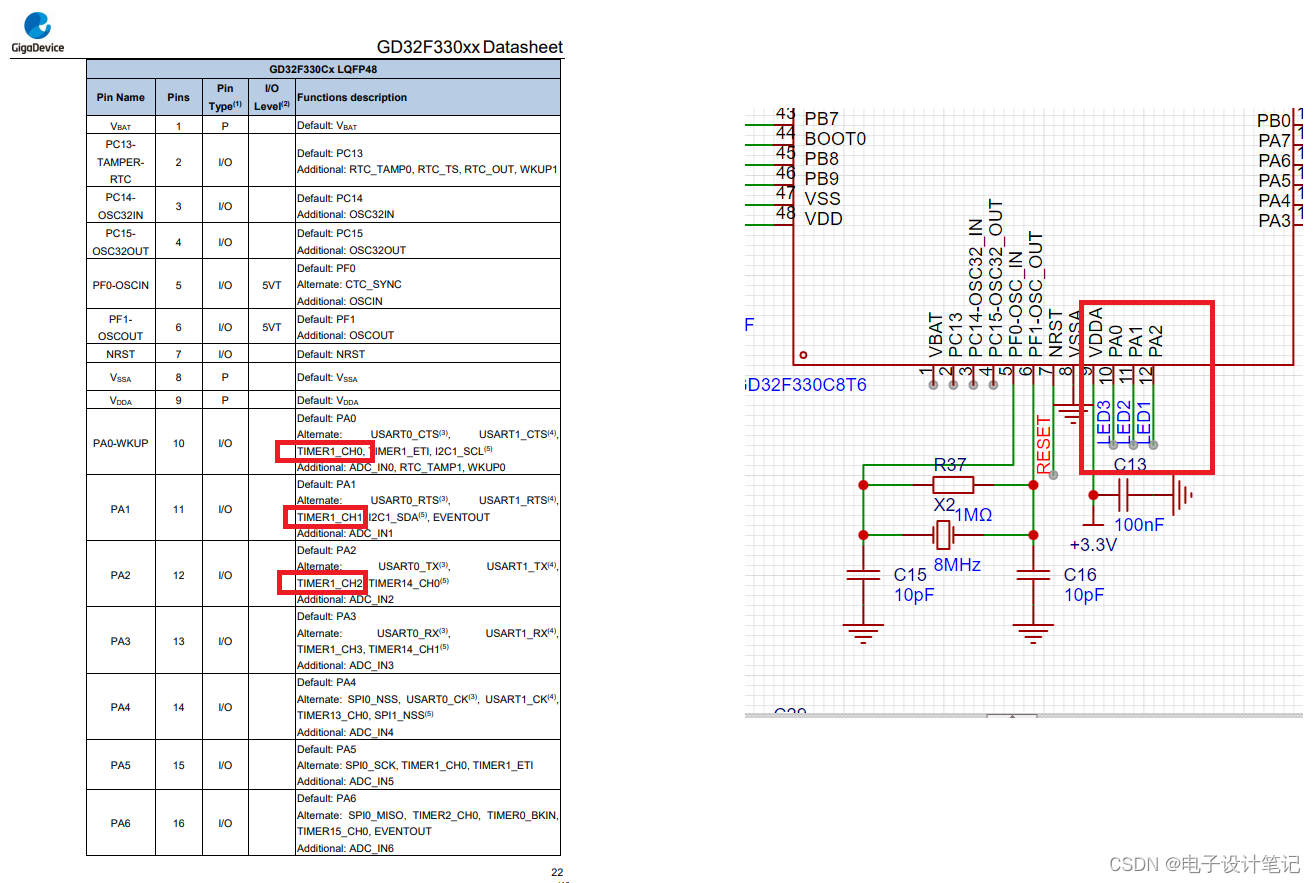Click the 'PA7' pin label in schematic
Screen dimensions: 1316x883
click(x=1274, y=141)
